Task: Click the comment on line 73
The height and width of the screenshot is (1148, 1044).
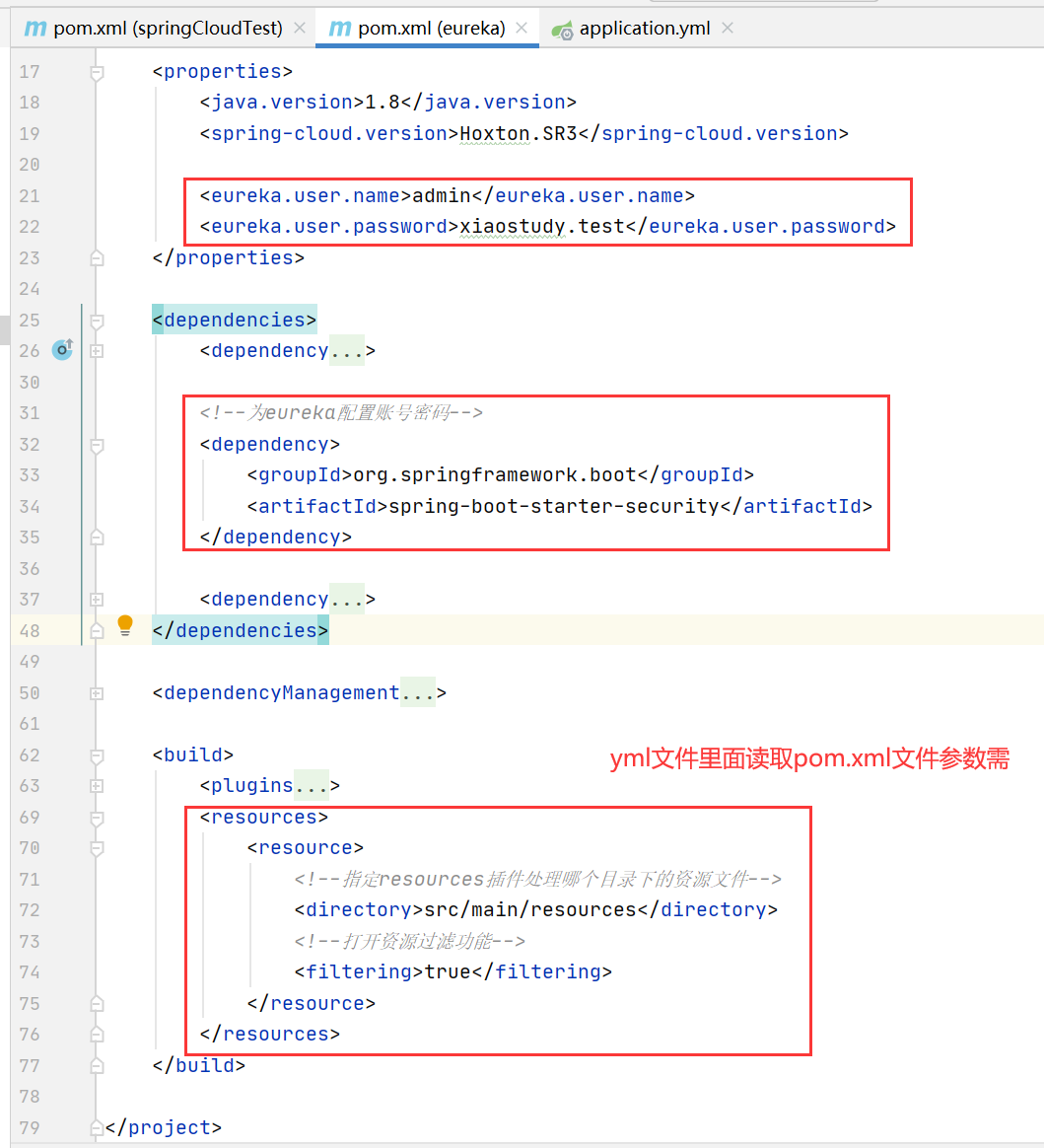Action: 410,941
